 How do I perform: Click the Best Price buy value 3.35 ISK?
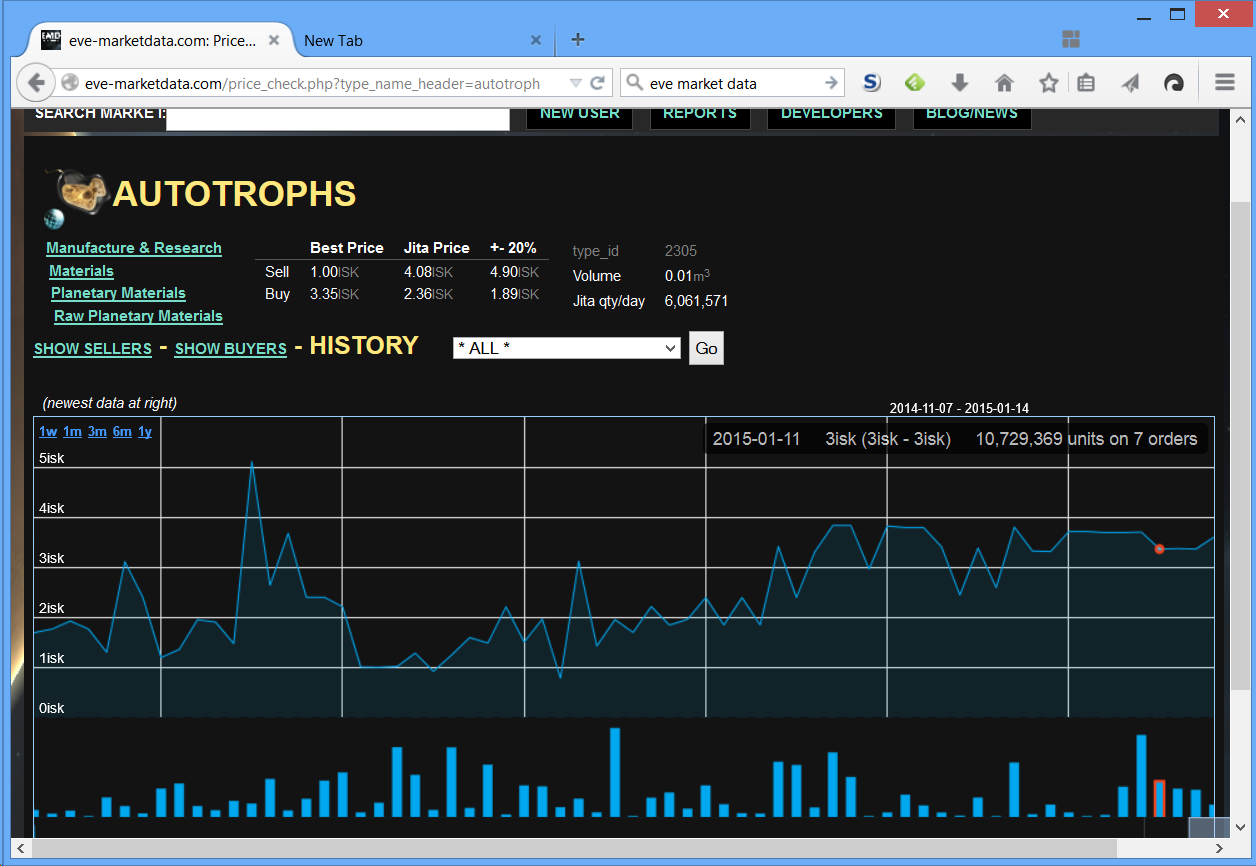click(x=334, y=294)
